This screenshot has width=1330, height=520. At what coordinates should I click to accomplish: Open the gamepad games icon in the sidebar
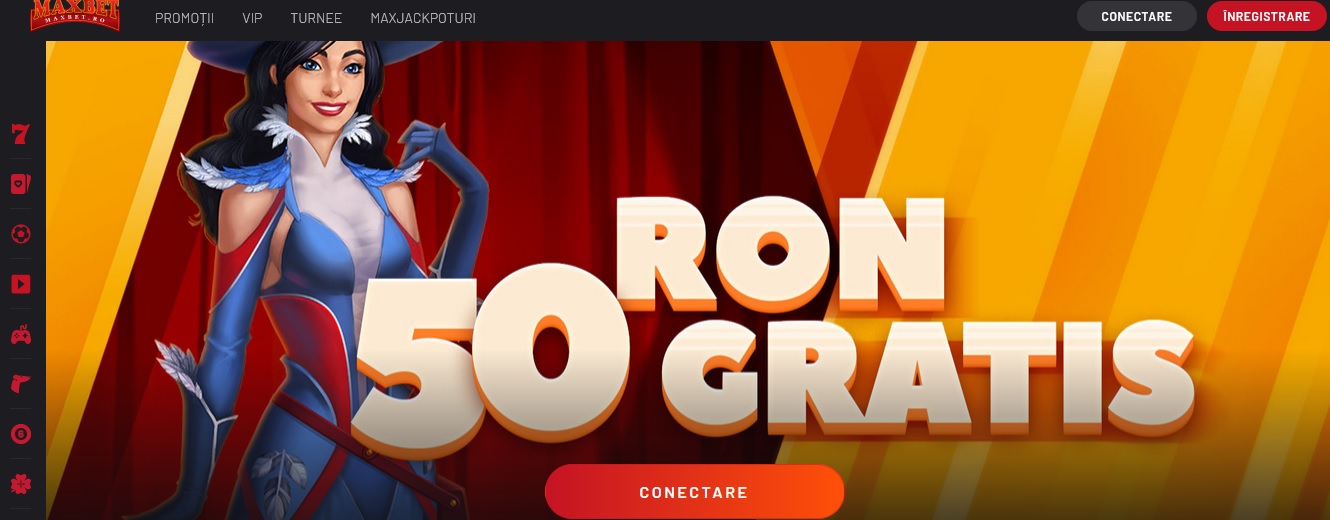[x=20, y=335]
